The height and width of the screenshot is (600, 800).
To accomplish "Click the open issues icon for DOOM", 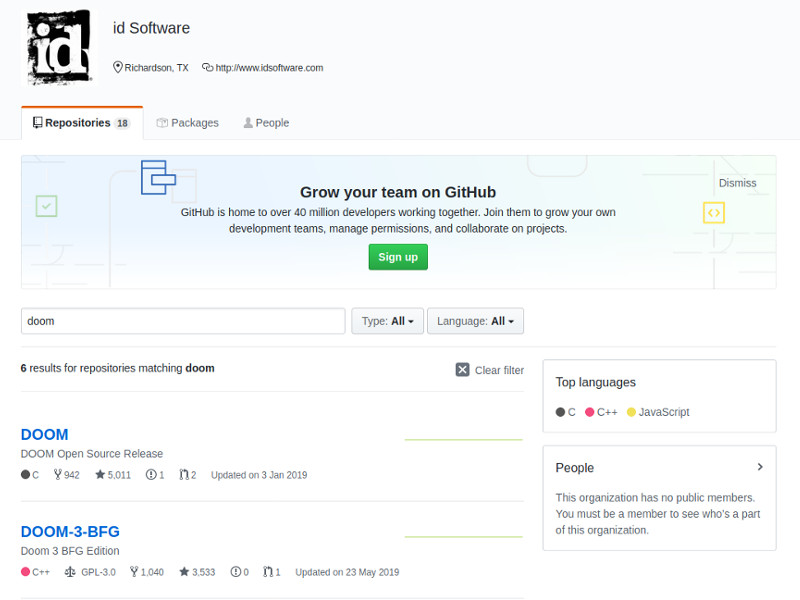I will [151, 474].
